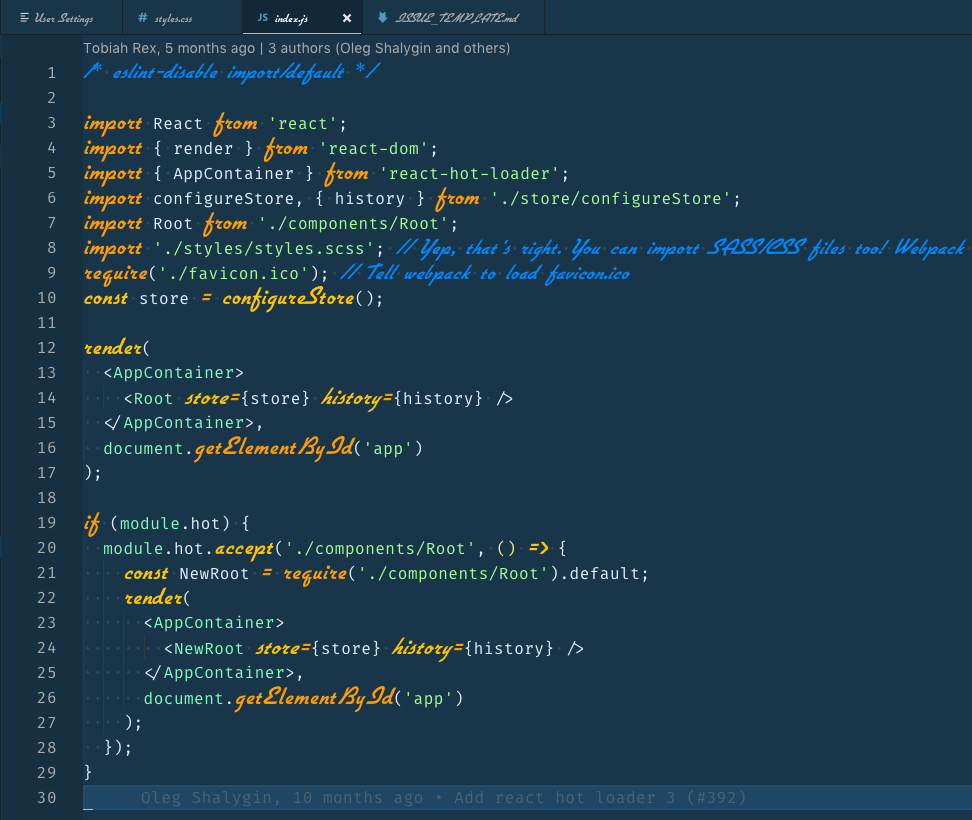
Task: Select line number 19 in the gutter
Action: (x=46, y=523)
